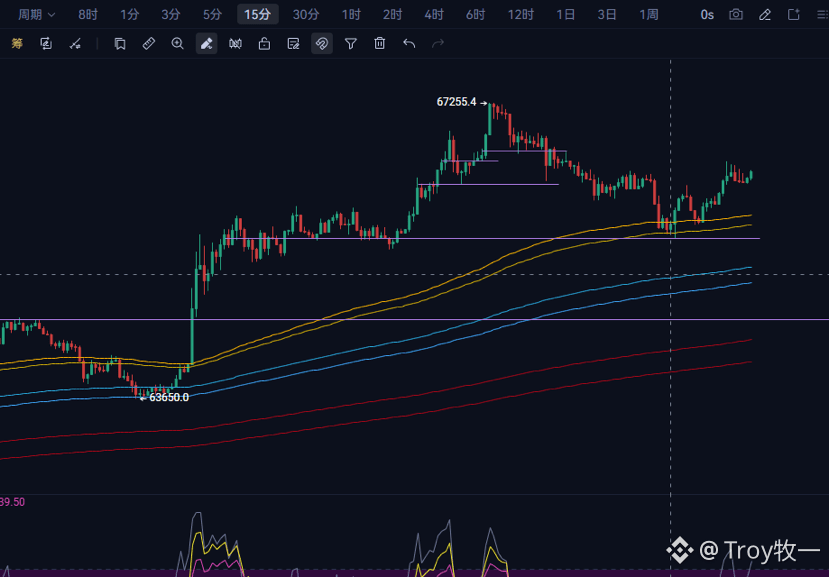Toggle the magnet snap mode icon
829x577 pixels.
point(322,43)
